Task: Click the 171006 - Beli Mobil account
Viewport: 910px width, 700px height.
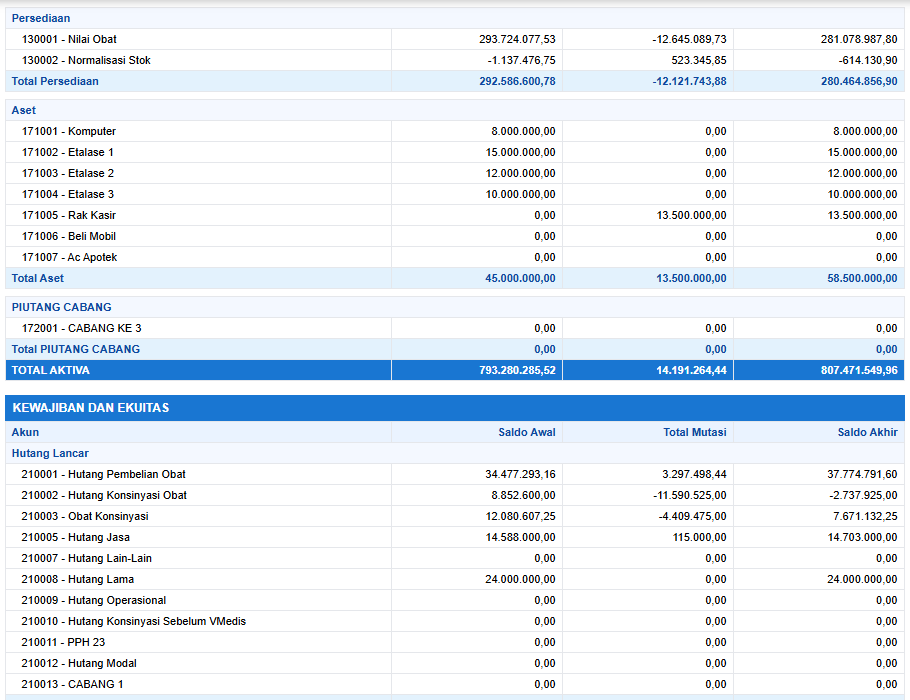Action: coord(69,236)
